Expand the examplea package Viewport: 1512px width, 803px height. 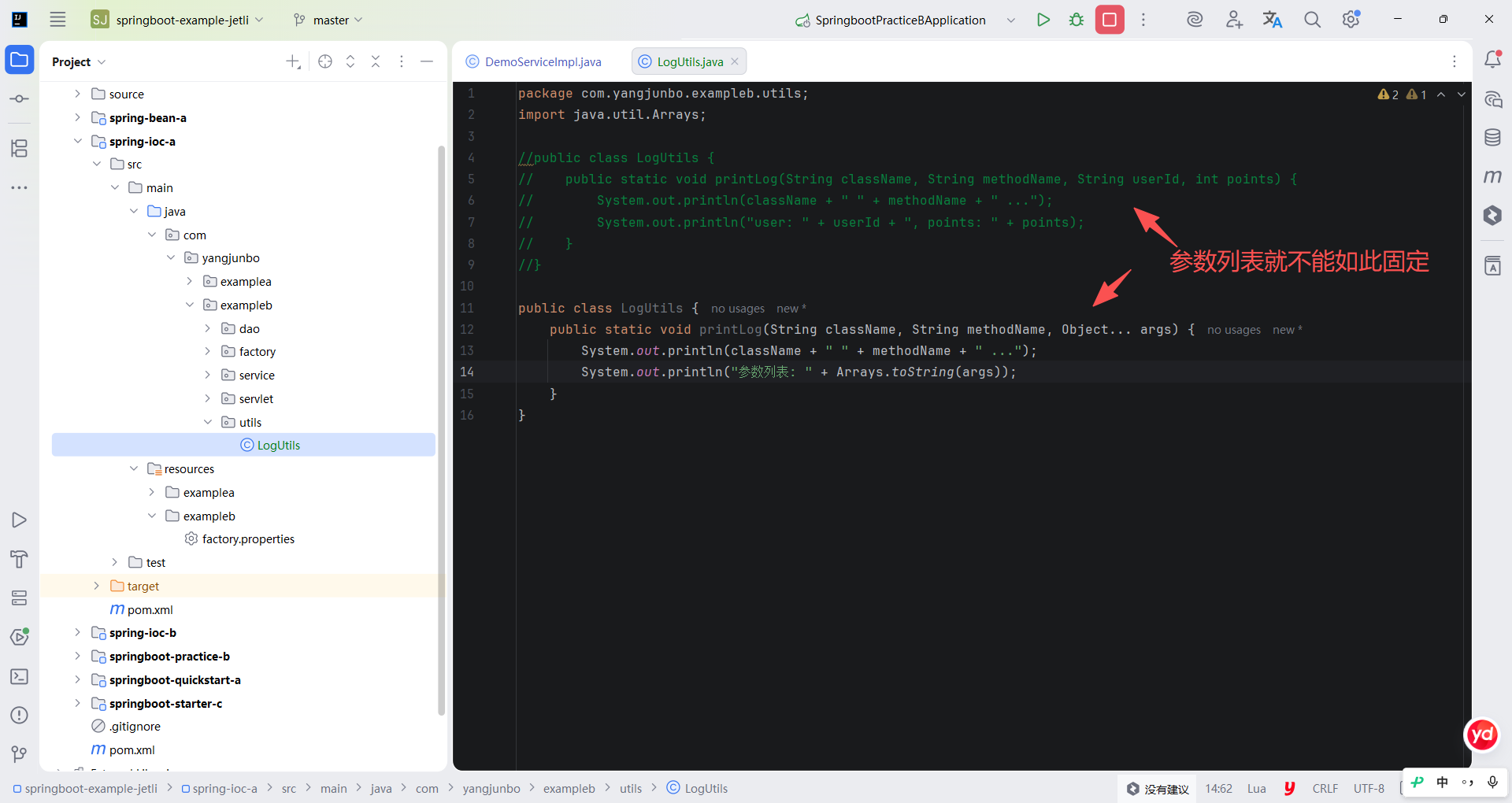(x=189, y=281)
